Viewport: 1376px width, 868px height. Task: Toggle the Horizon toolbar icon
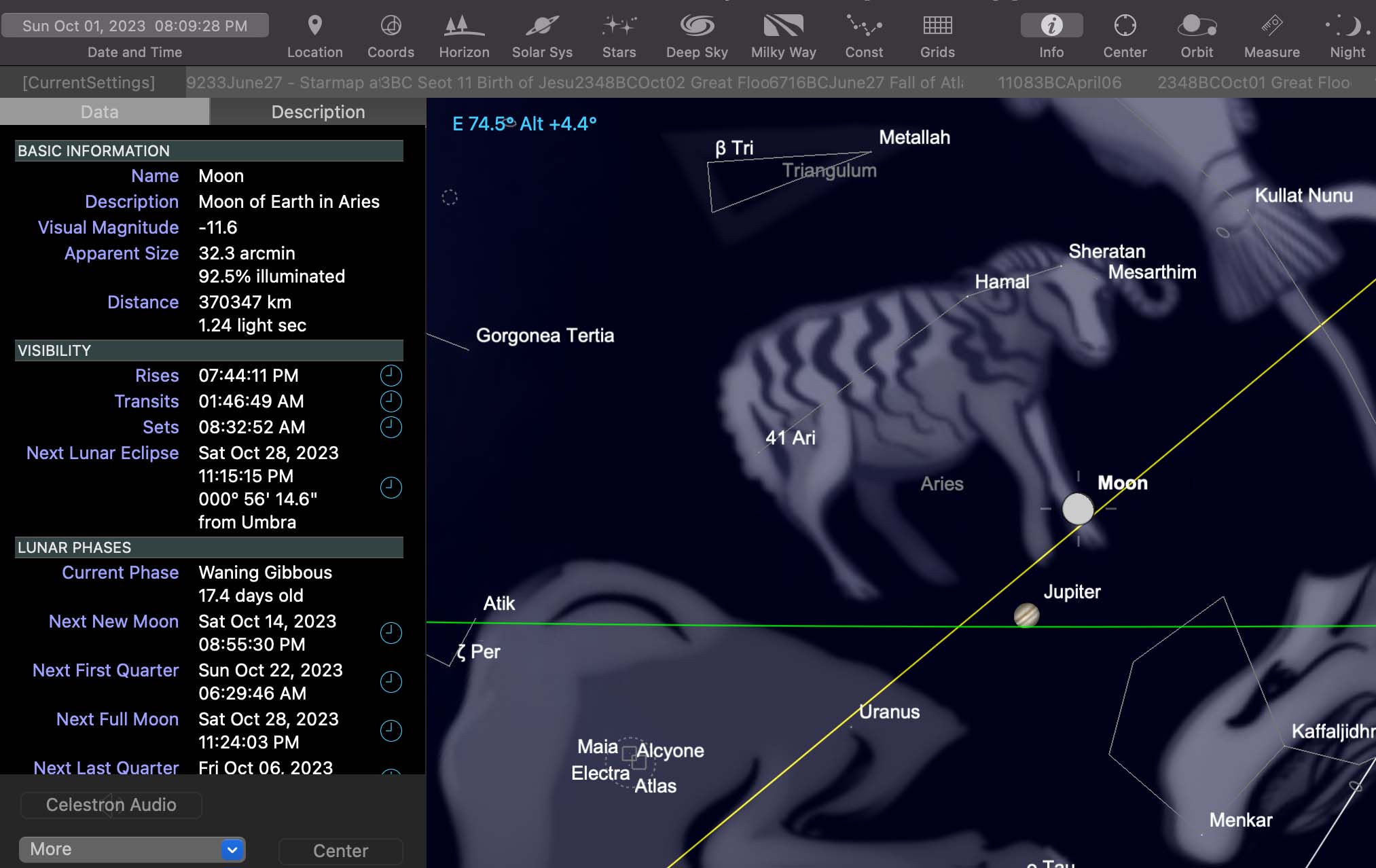[464, 26]
